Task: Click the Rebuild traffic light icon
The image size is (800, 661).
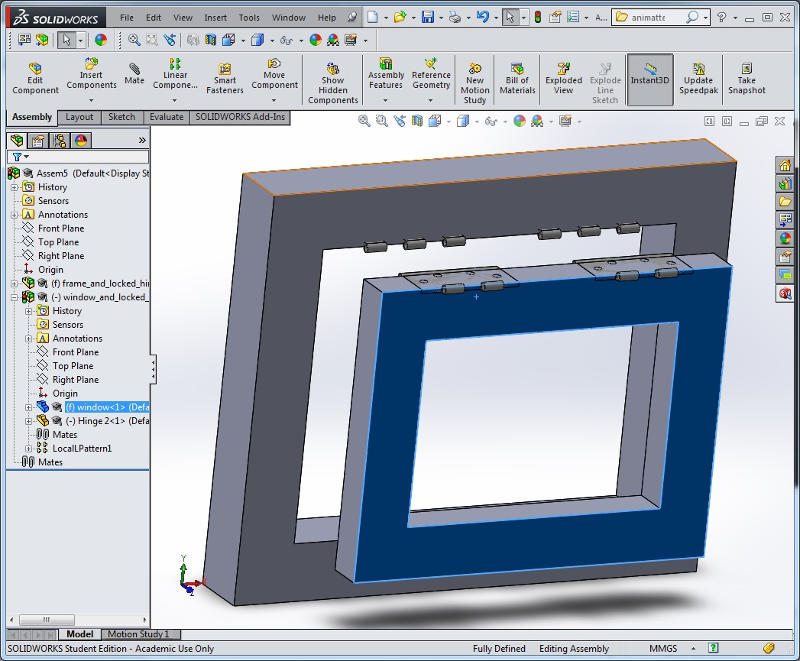Action: [x=538, y=17]
